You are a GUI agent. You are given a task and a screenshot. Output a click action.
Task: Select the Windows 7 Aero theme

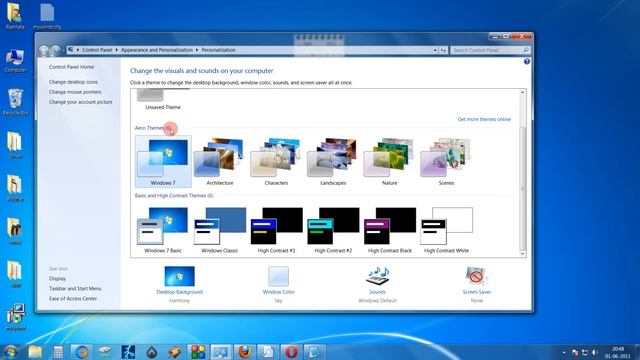click(163, 162)
